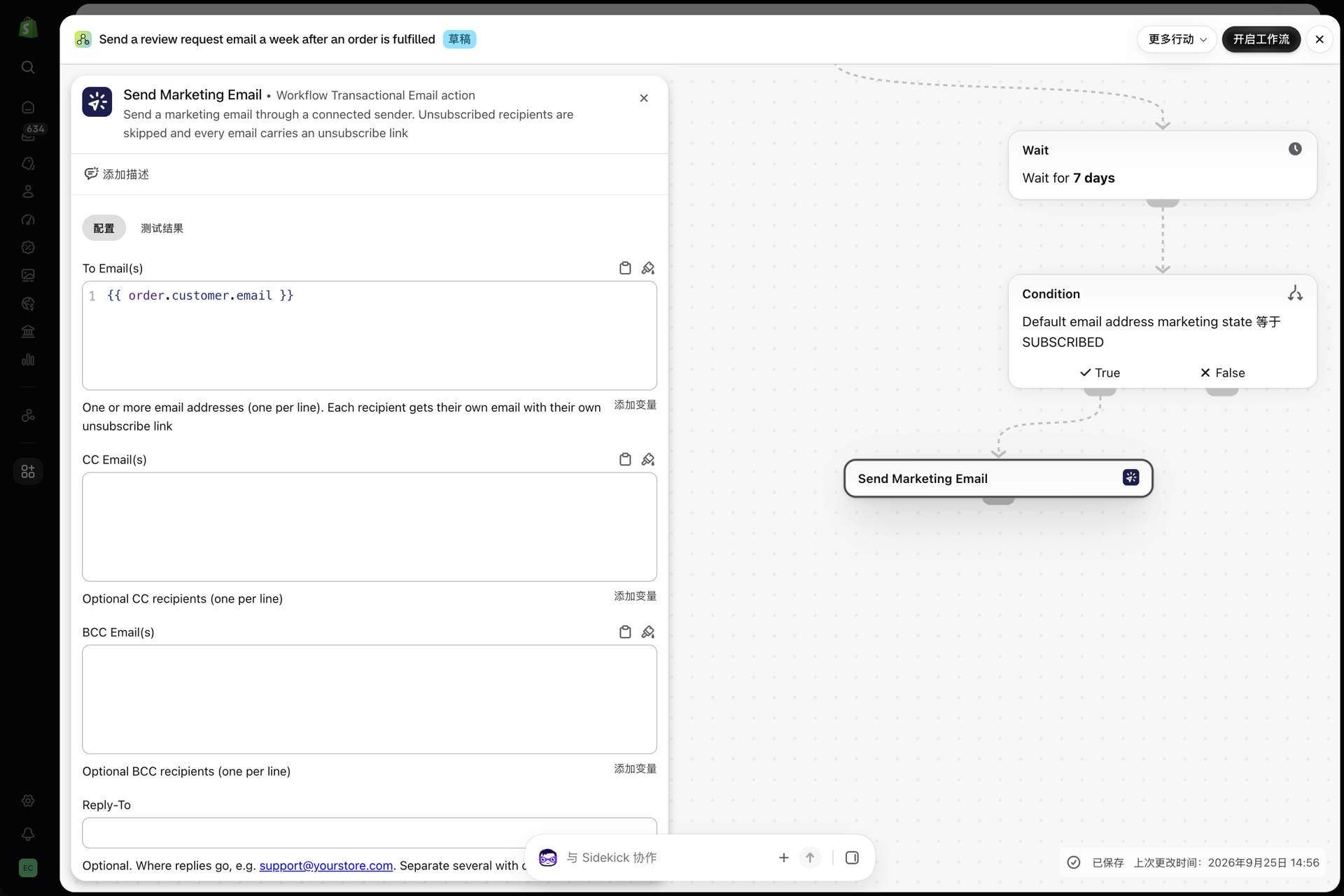1344x896 pixels.
Task: Click 开启工作流 button
Action: (x=1261, y=39)
